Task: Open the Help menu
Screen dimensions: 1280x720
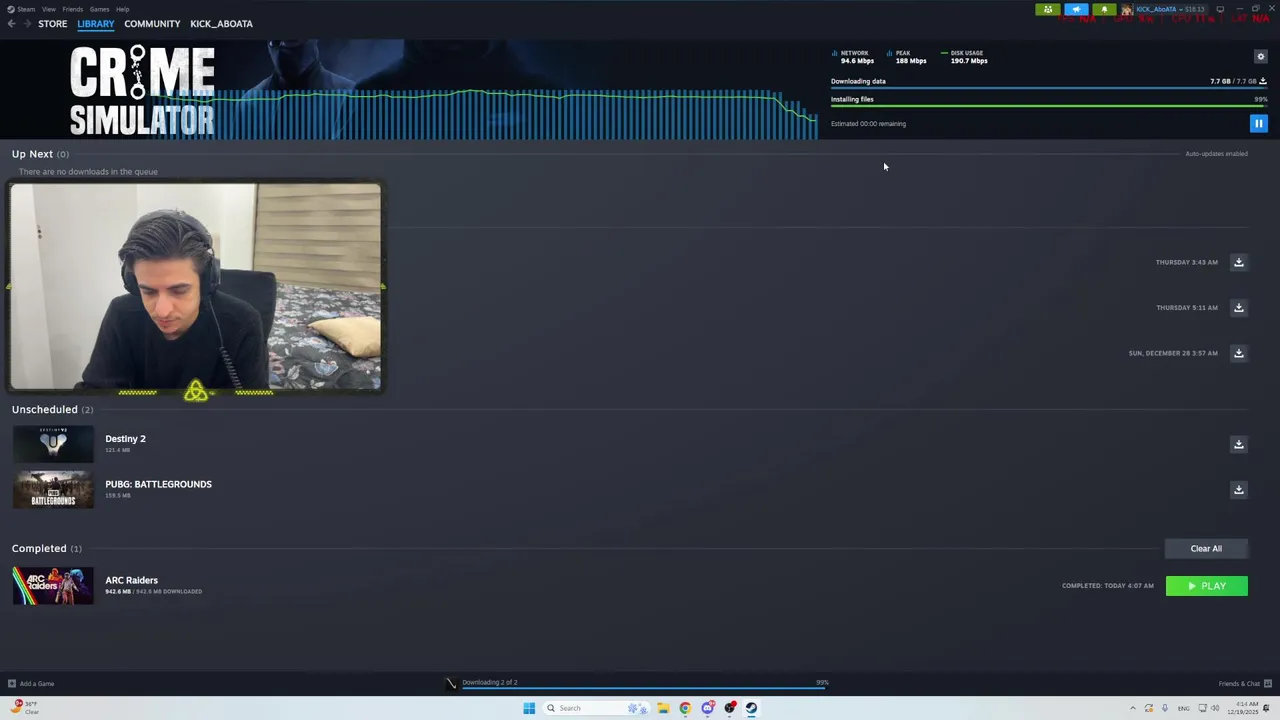Action: point(122,9)
